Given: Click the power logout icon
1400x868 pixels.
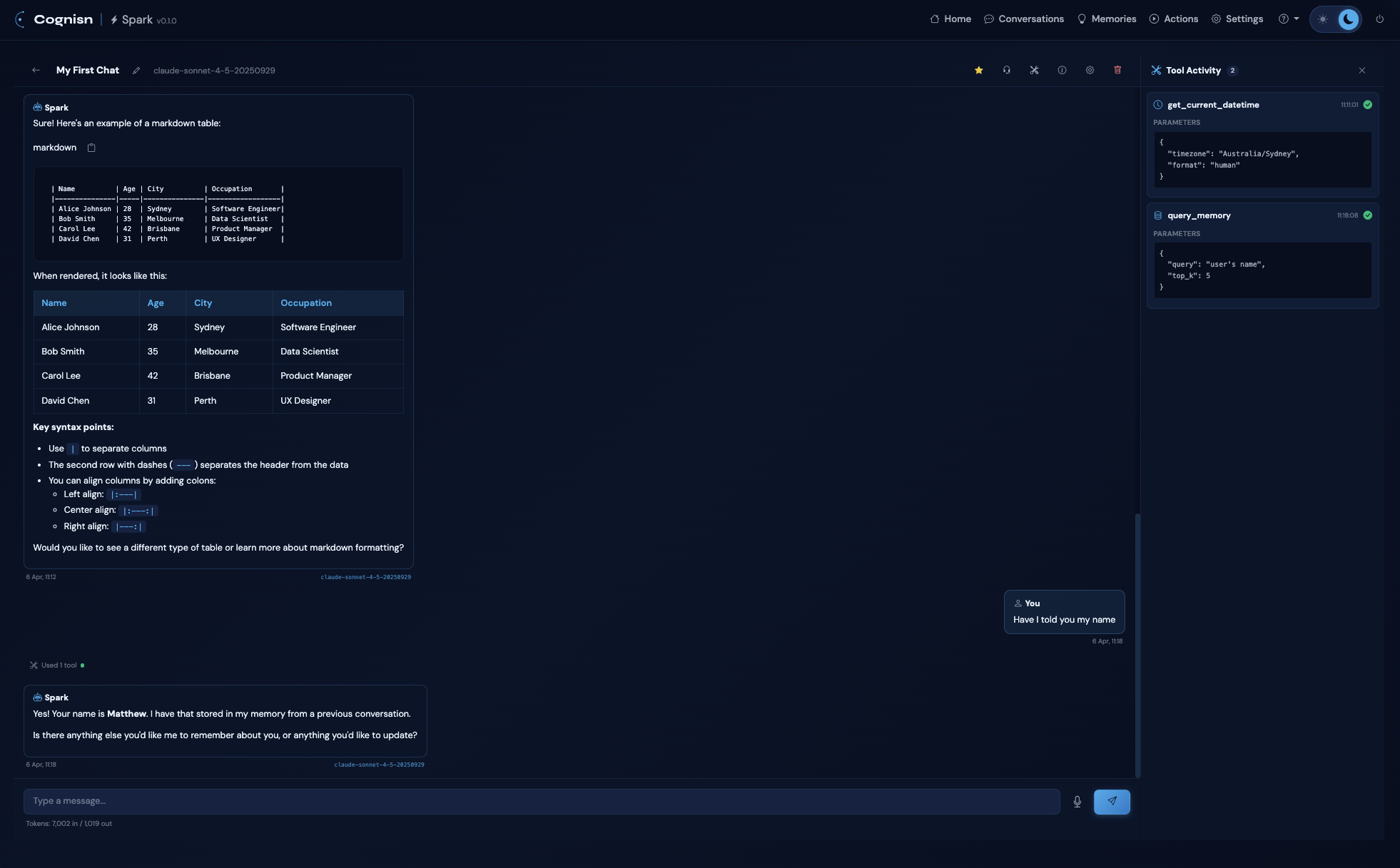Looking at the screenshot, I should 1379,19.
